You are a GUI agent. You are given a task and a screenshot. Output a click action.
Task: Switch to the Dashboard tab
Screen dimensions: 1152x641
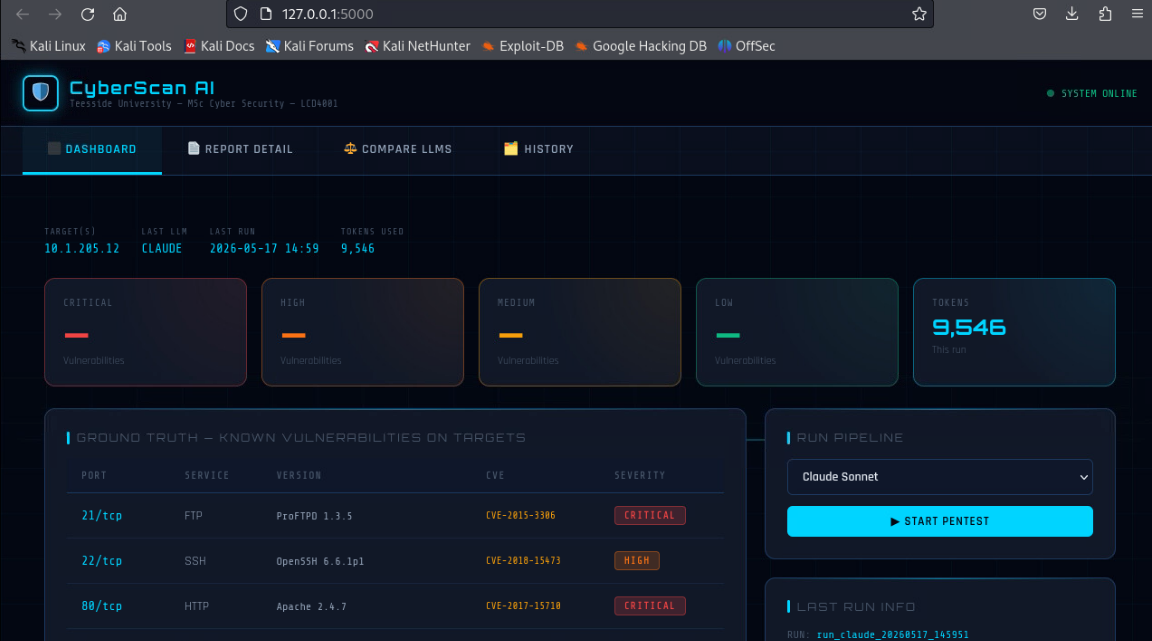(93, 149)
